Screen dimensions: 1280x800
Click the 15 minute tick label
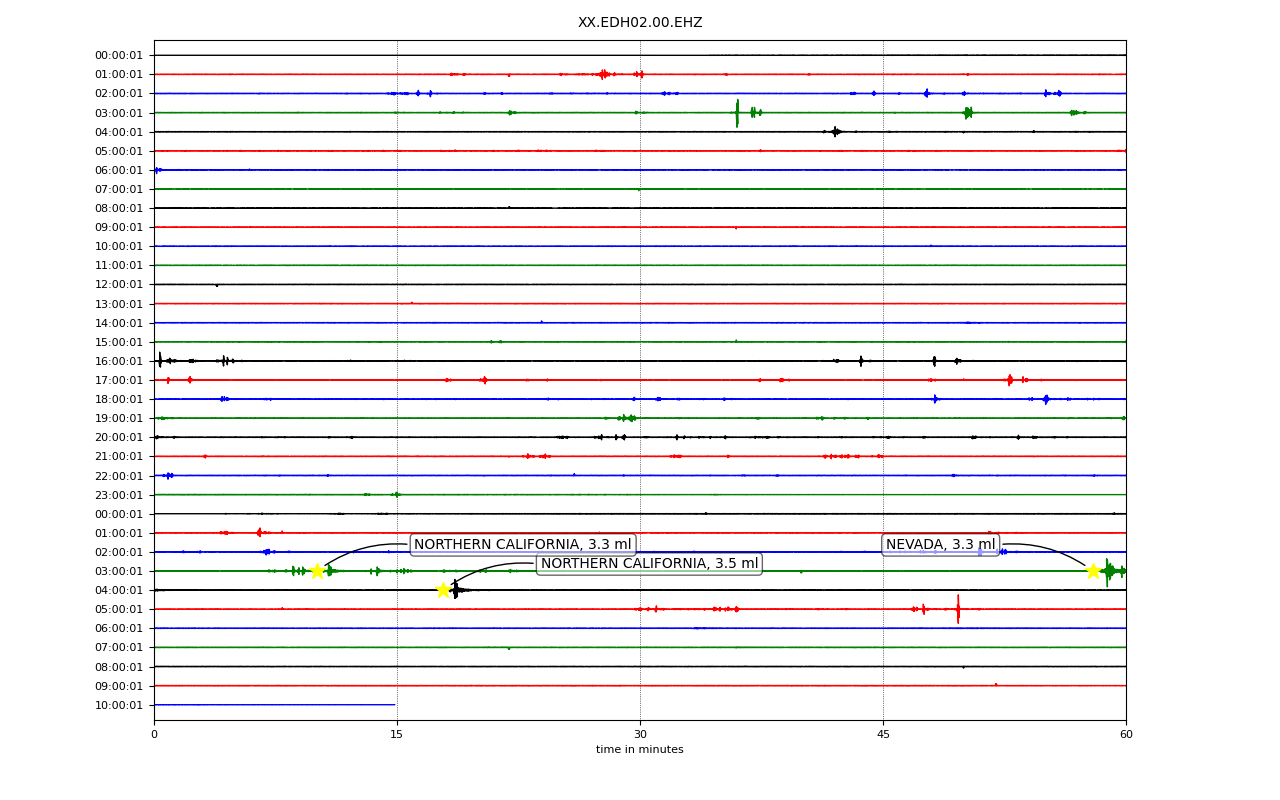pos(397,734)
